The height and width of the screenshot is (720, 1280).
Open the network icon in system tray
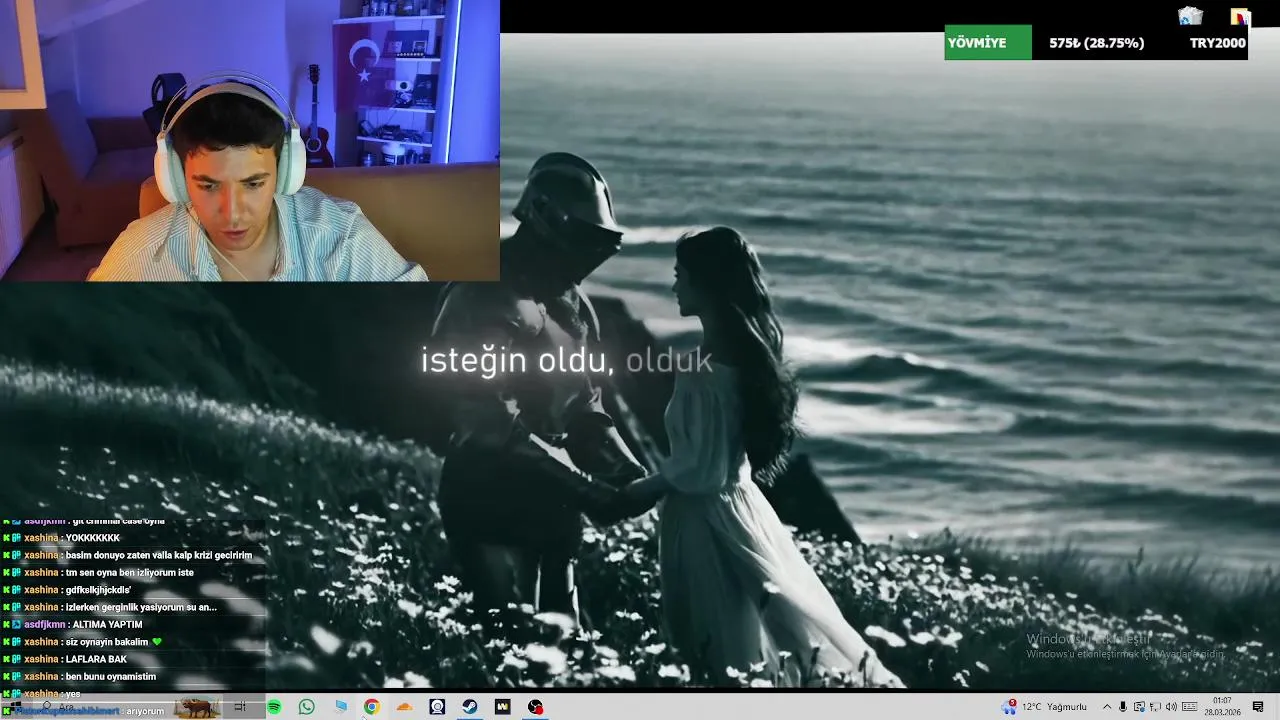1155,707
